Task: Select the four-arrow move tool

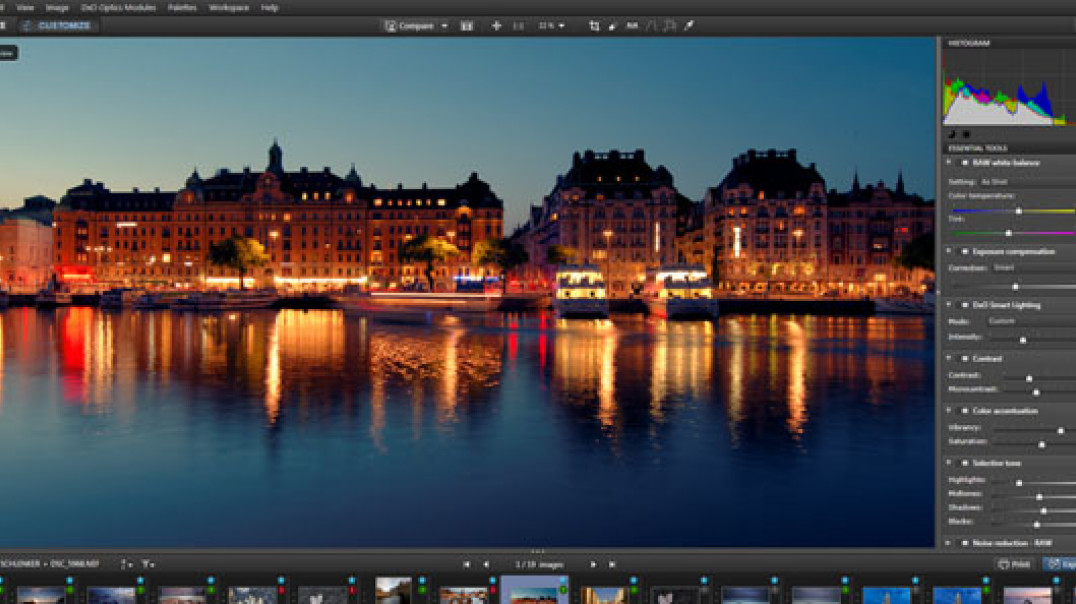Action: (496, 26)
